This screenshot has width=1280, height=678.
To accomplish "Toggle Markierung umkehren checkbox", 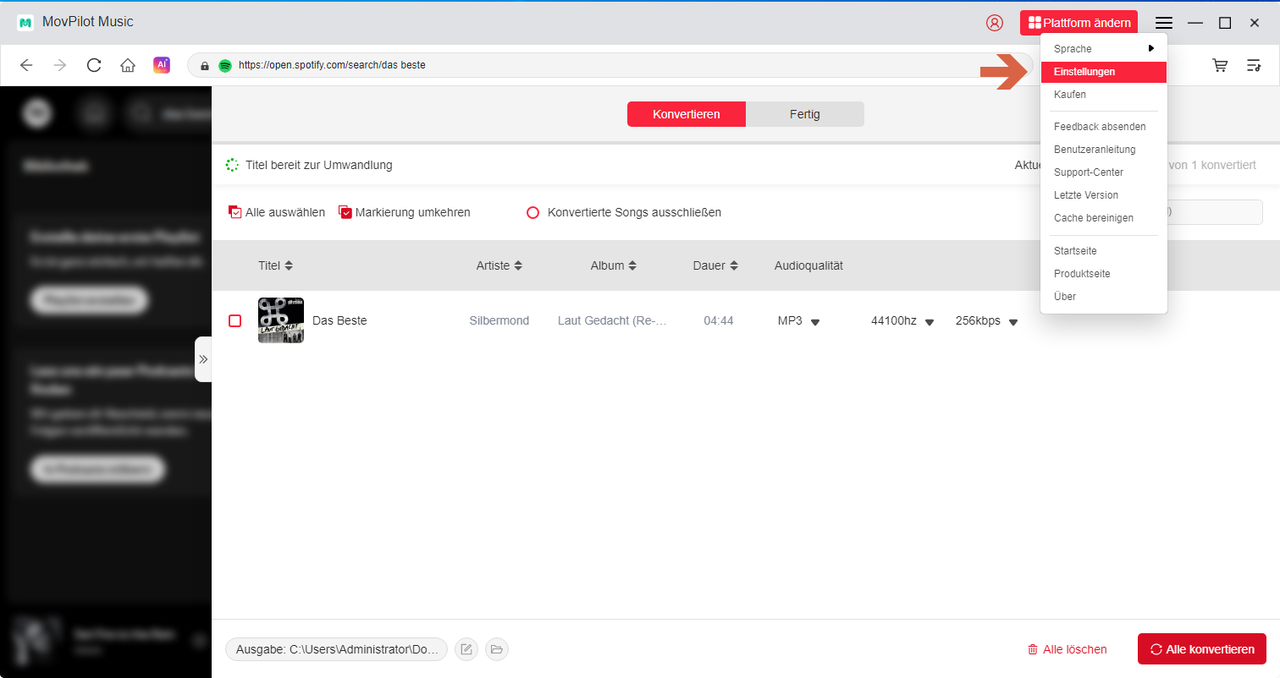I will (345, 212).
